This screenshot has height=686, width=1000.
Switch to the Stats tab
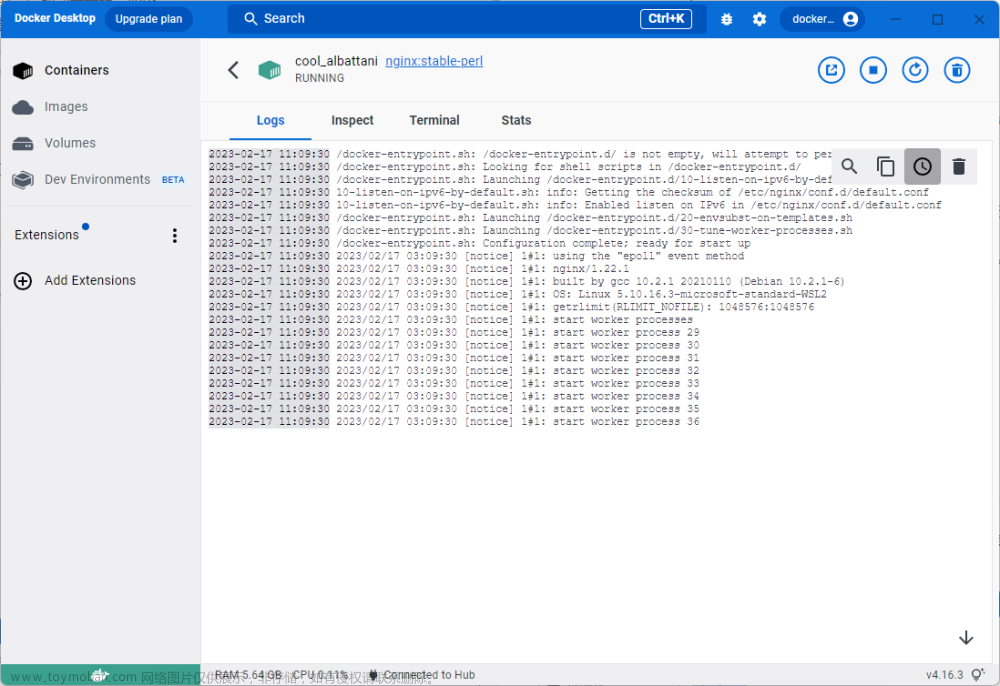pyautogui.click(x=516, y=120)
